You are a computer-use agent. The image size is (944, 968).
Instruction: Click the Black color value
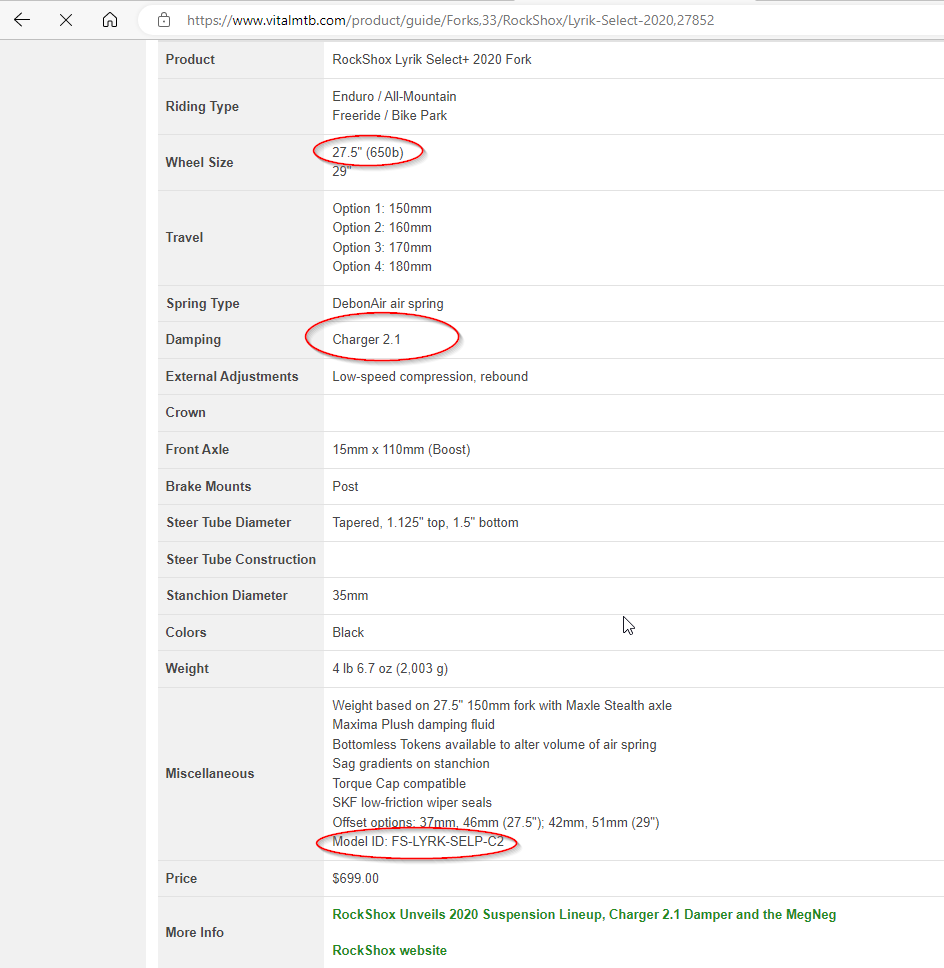pyautogui.click(x=348, y=632)
